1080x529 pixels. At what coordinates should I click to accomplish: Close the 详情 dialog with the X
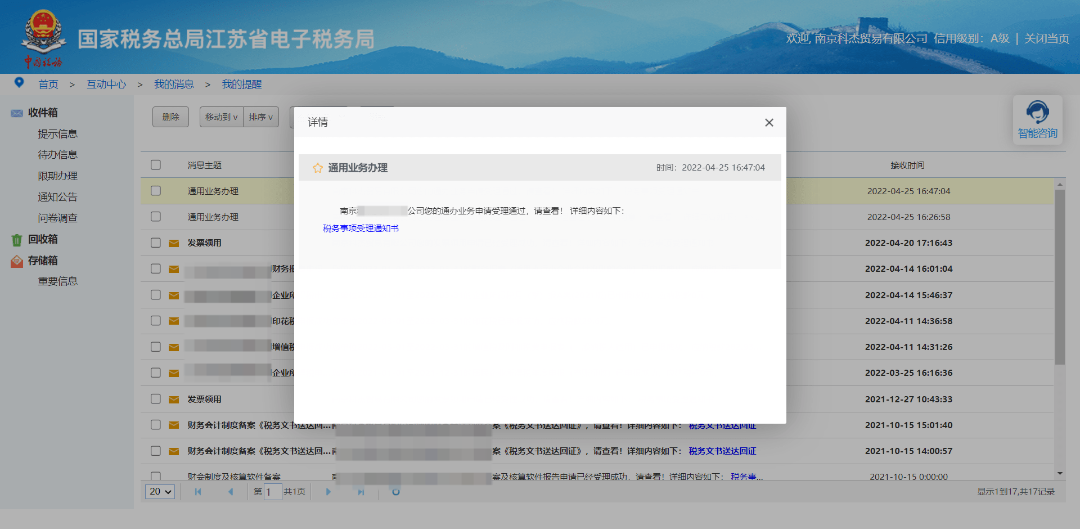[x=769, y=122]
